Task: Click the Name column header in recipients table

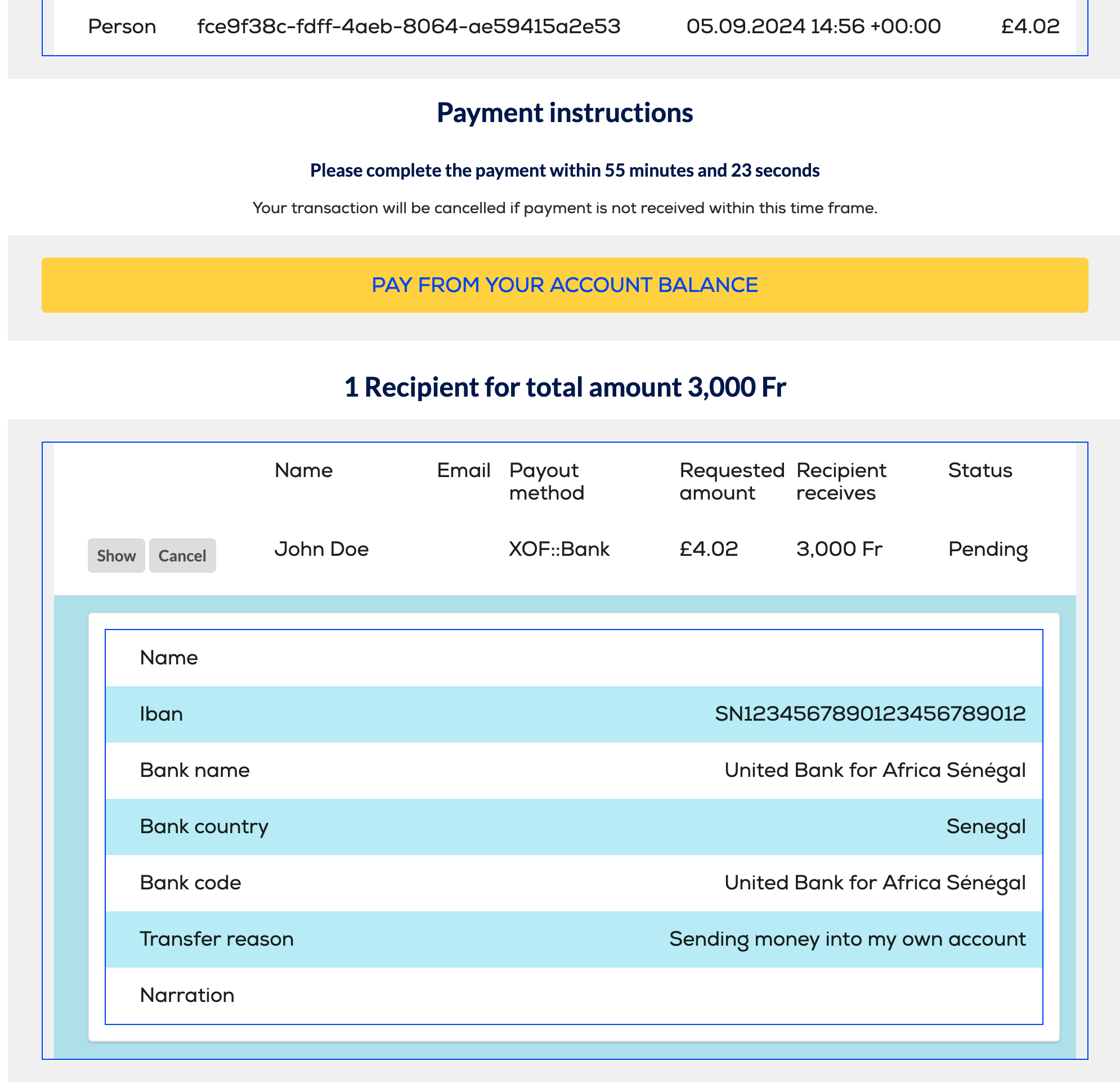Action: point(303,470)
